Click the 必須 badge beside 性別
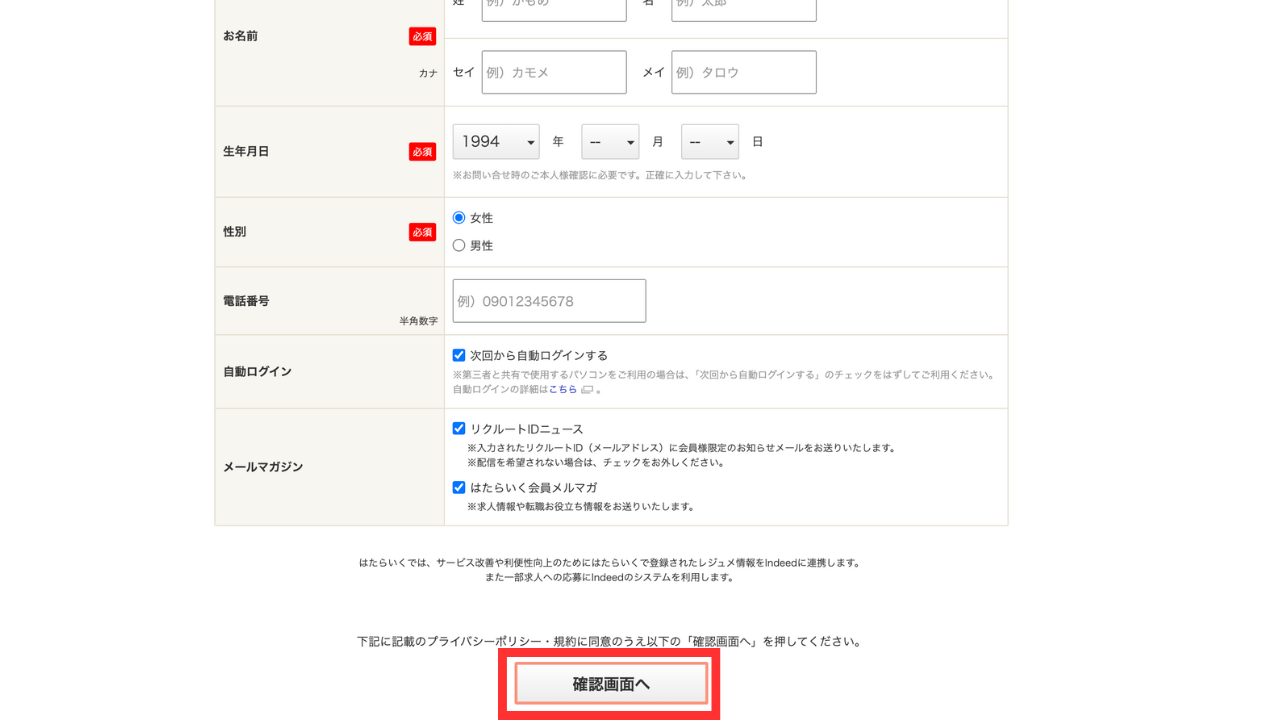 tap(422, 232)
